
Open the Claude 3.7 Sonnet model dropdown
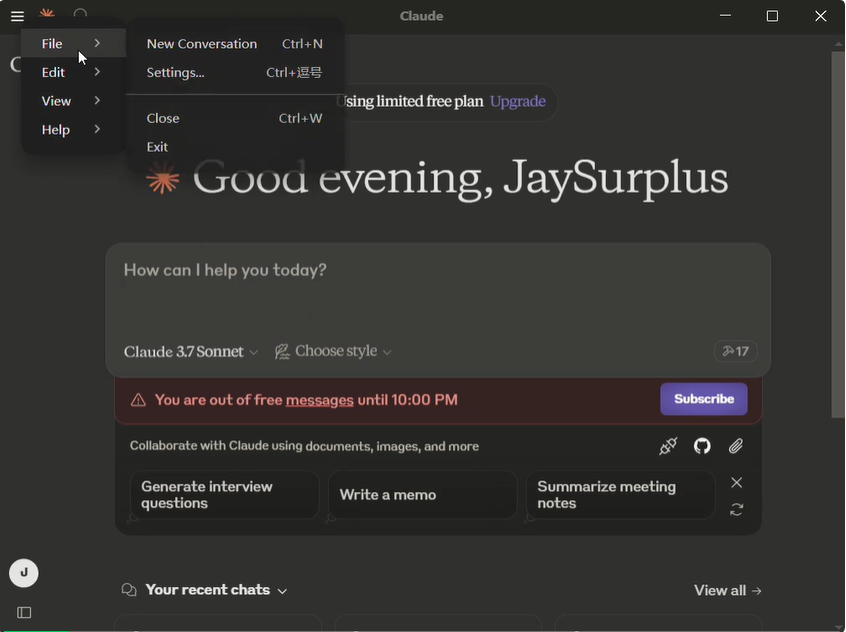coord(191,352)
